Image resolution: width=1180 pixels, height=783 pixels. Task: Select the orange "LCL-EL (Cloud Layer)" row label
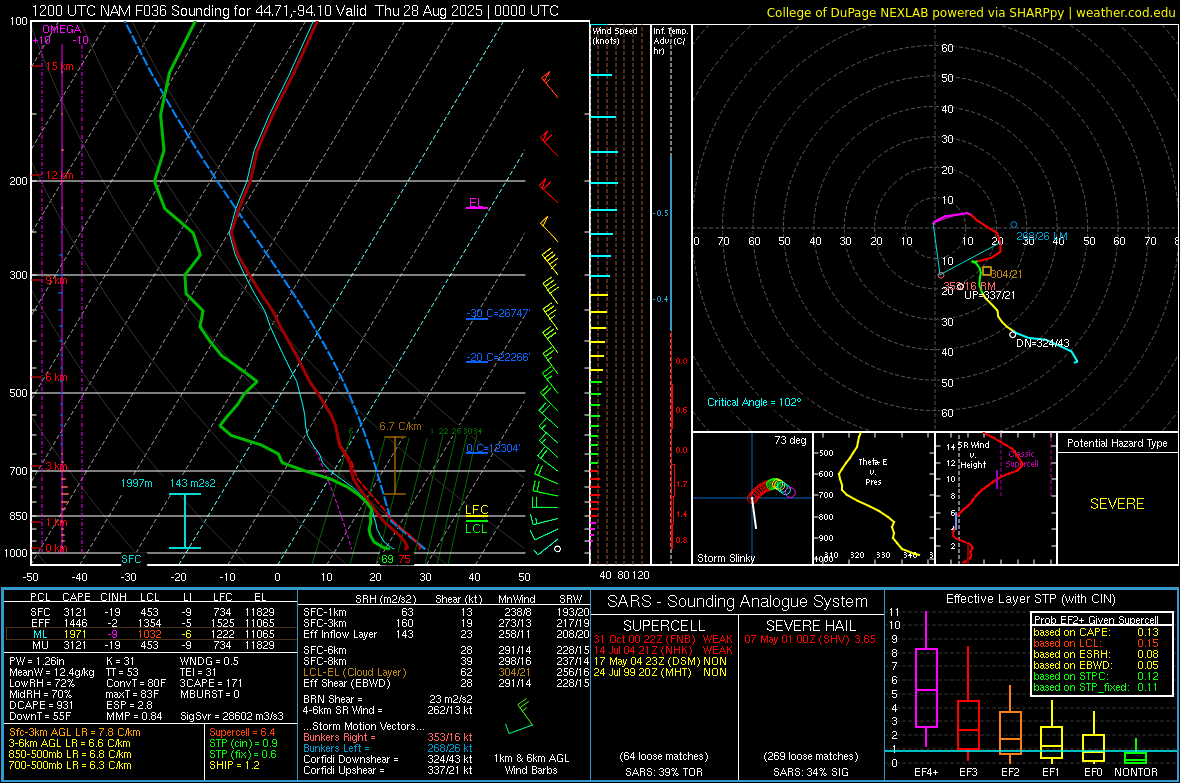tap(354, 672)
